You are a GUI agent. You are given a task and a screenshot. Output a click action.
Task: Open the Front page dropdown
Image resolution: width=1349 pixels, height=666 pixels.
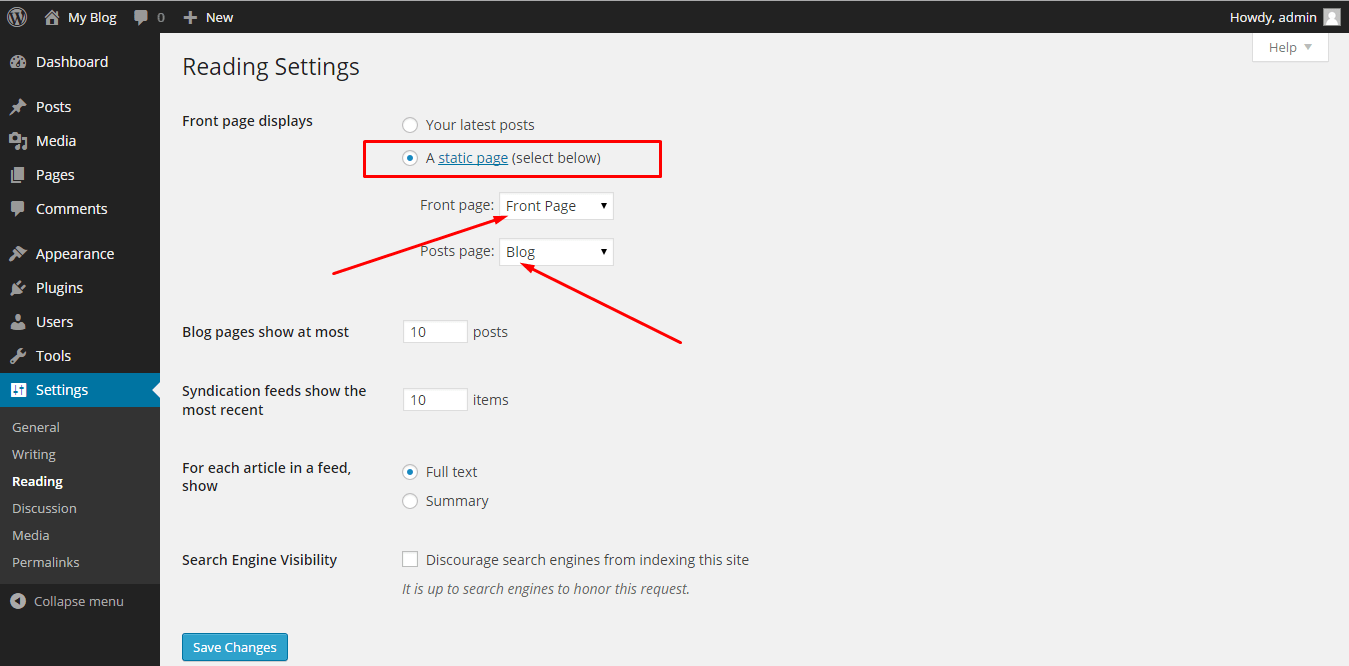click(x=556, y=205)
